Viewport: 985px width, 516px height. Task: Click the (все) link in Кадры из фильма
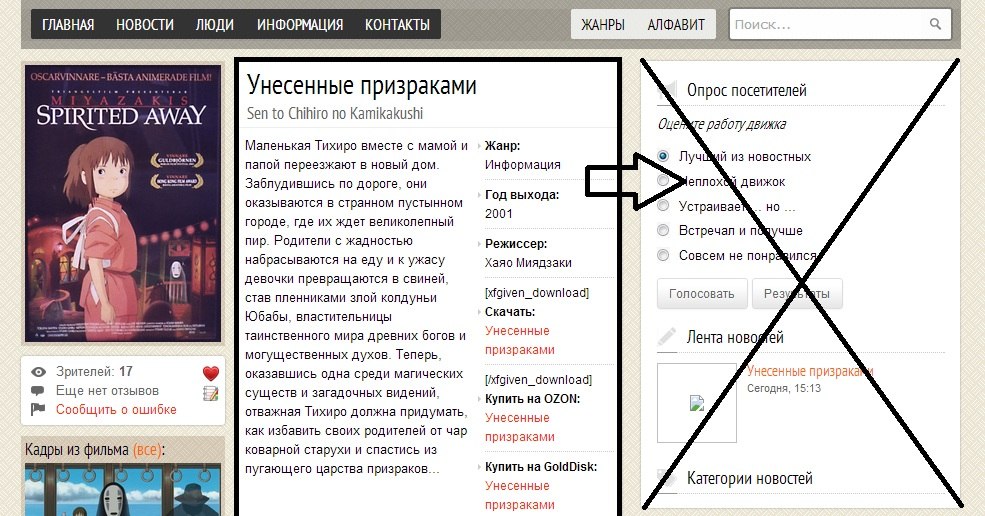(146, 450)
